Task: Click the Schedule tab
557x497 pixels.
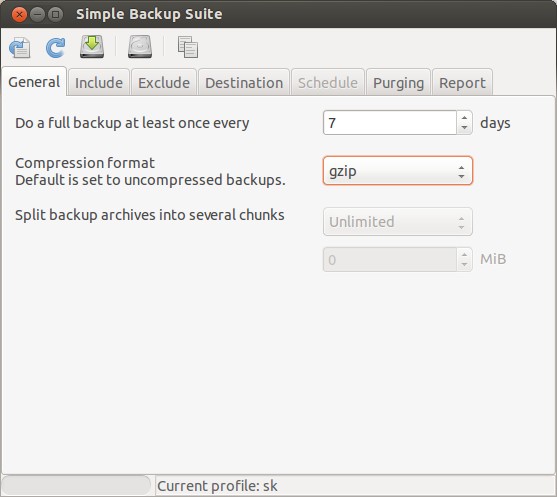Action: pos(328,83)
